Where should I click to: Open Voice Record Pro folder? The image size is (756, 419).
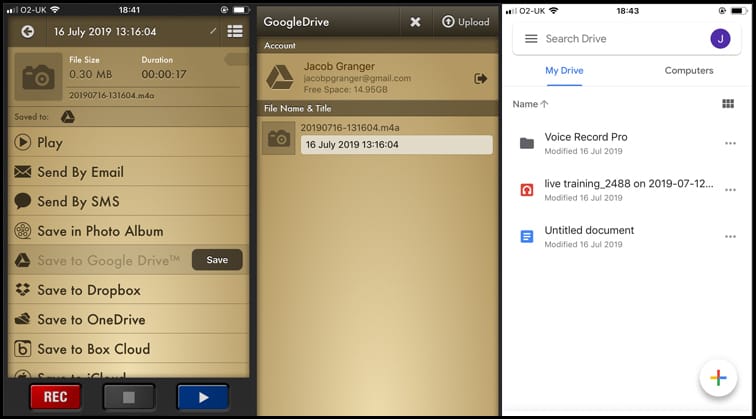point(626,143)
